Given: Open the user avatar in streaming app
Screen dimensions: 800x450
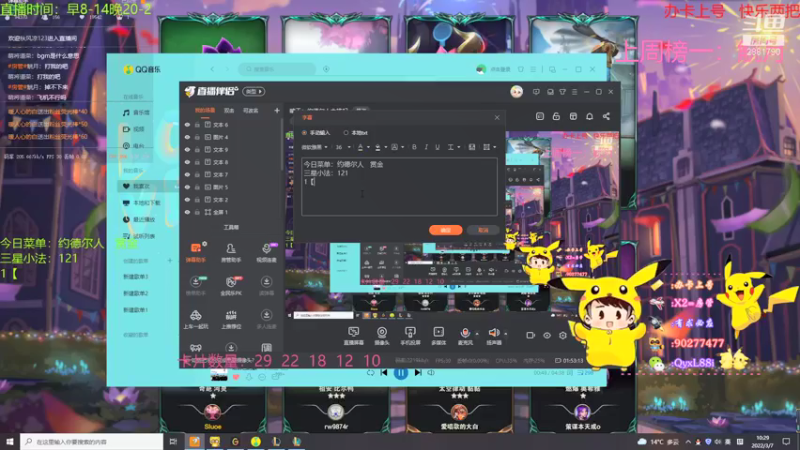Looking at the screenshot, I should coord(516,92).
